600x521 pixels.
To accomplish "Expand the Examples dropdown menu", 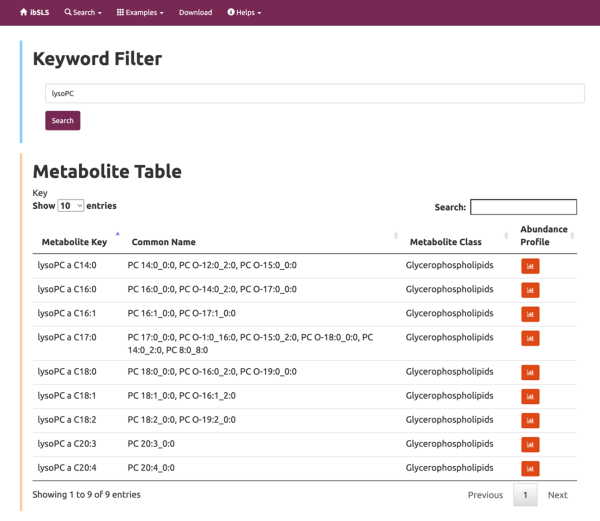I will (140, 12).
